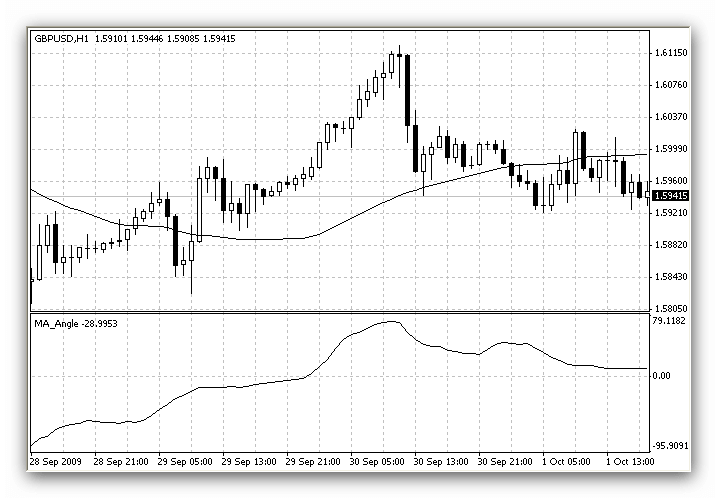Click the 30 Sep 21:00 time label

click(505, 462)
